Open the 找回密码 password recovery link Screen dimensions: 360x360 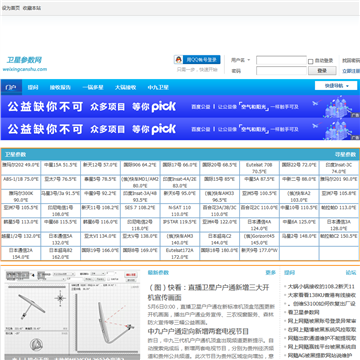click(351, 61)
